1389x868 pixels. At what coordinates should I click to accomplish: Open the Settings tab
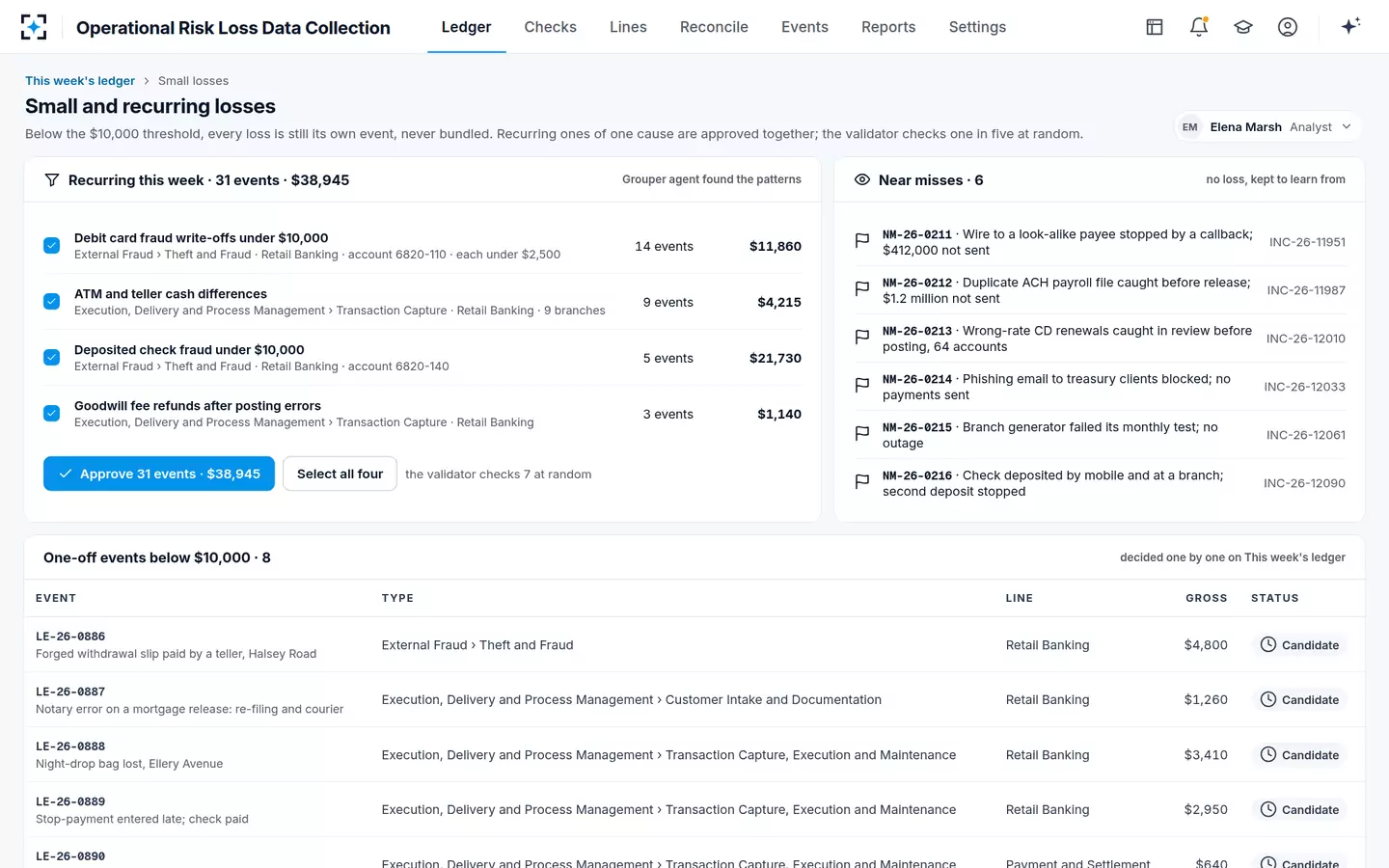[977, 27]
